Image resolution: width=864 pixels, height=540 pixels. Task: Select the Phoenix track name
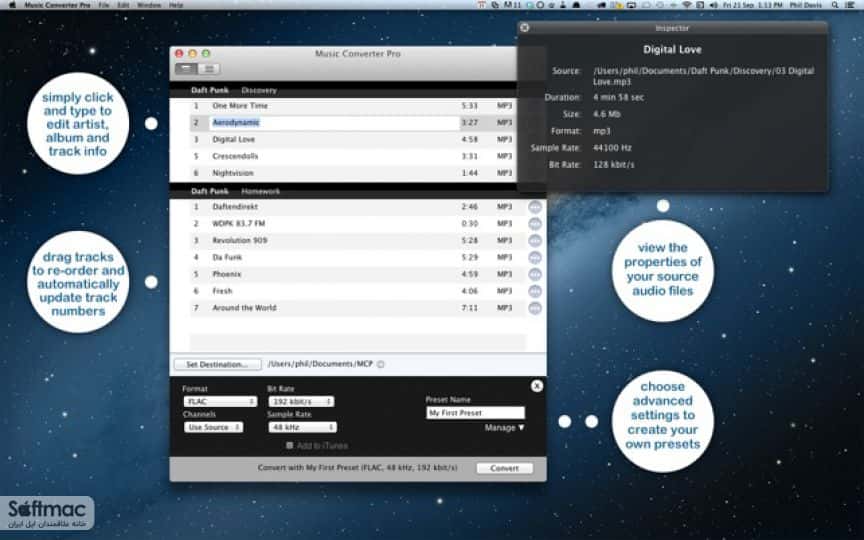pyautogui.click(x=226, y=274)
